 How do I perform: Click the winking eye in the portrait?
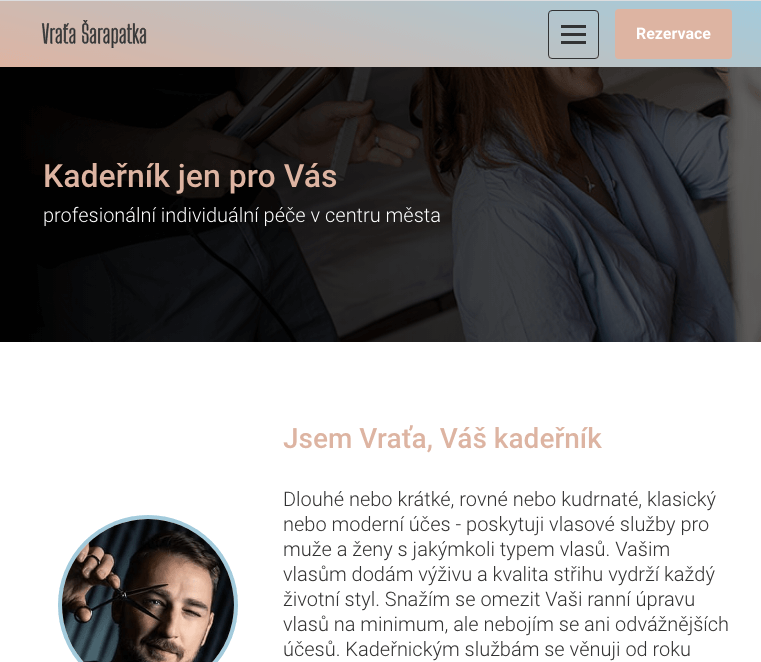(x=193, y=613)
